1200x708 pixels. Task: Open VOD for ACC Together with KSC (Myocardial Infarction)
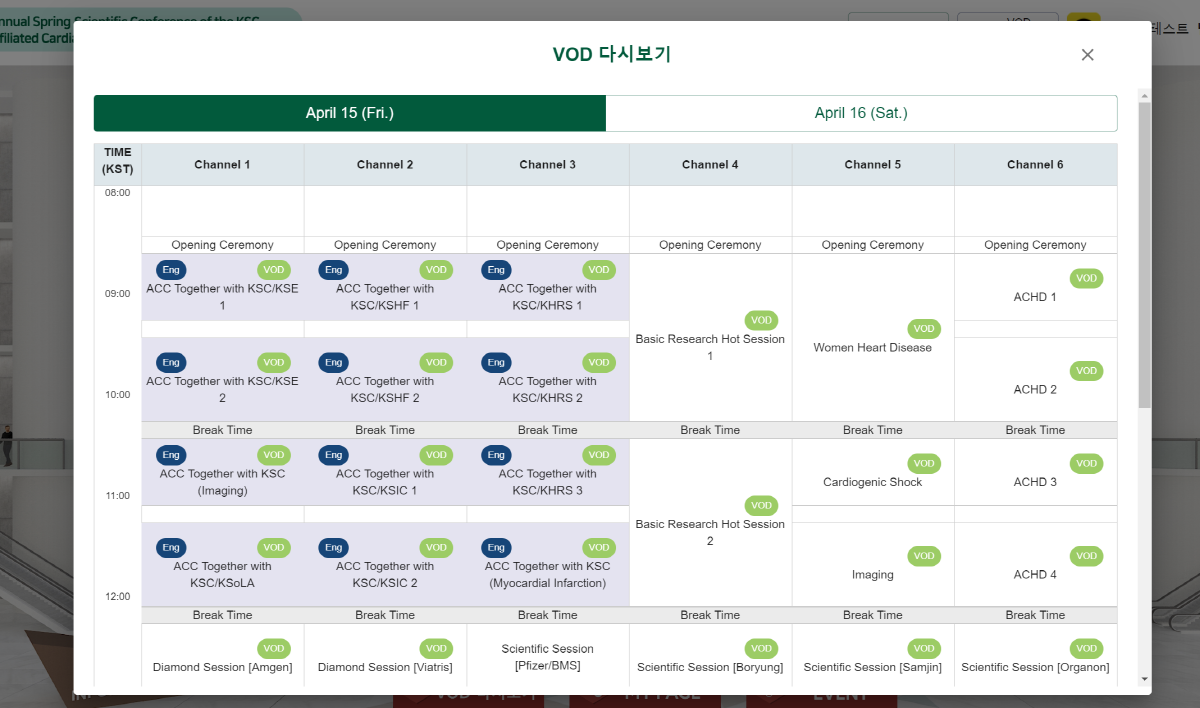(x=599, y=547)
